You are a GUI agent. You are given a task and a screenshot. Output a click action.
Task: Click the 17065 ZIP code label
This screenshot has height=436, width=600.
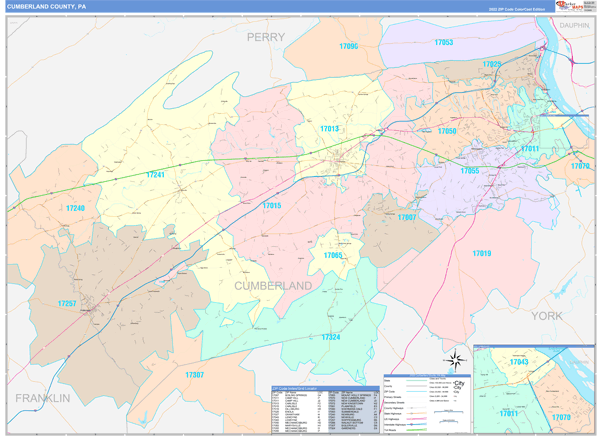[x=332, y=255]
